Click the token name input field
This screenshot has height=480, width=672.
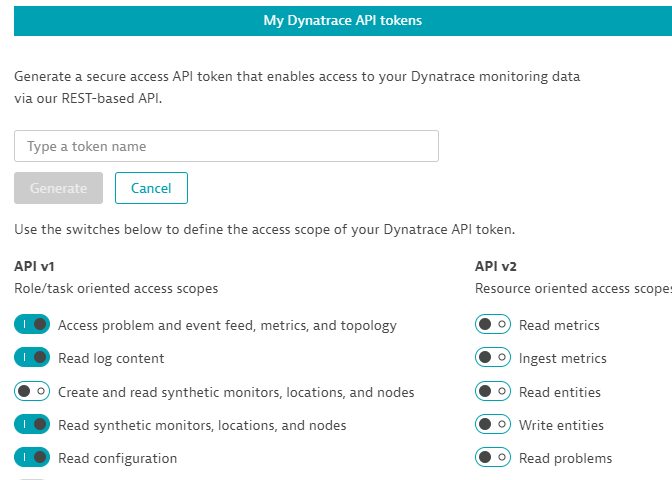tap(226, 146)
